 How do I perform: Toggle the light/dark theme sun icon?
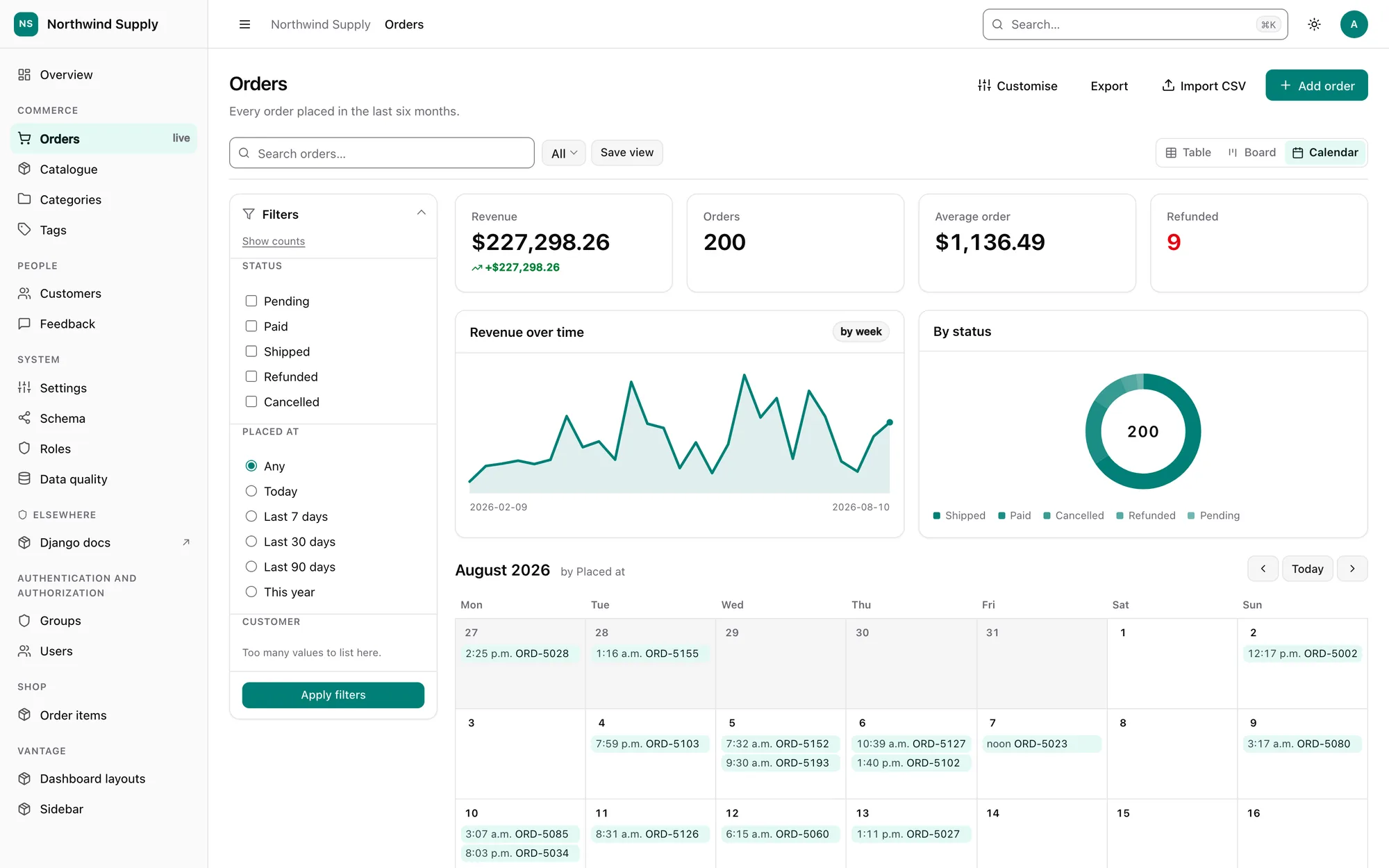pyautogui.click(x=1314, y=24)
